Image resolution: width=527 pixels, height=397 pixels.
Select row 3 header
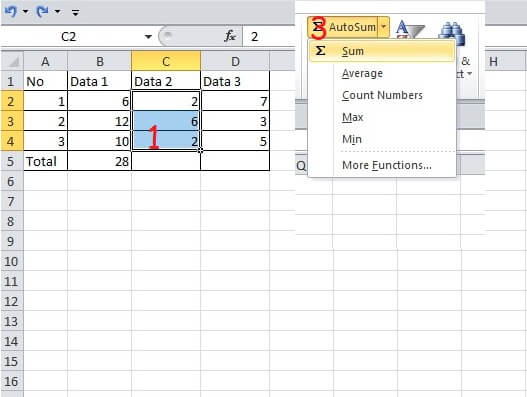12,121
